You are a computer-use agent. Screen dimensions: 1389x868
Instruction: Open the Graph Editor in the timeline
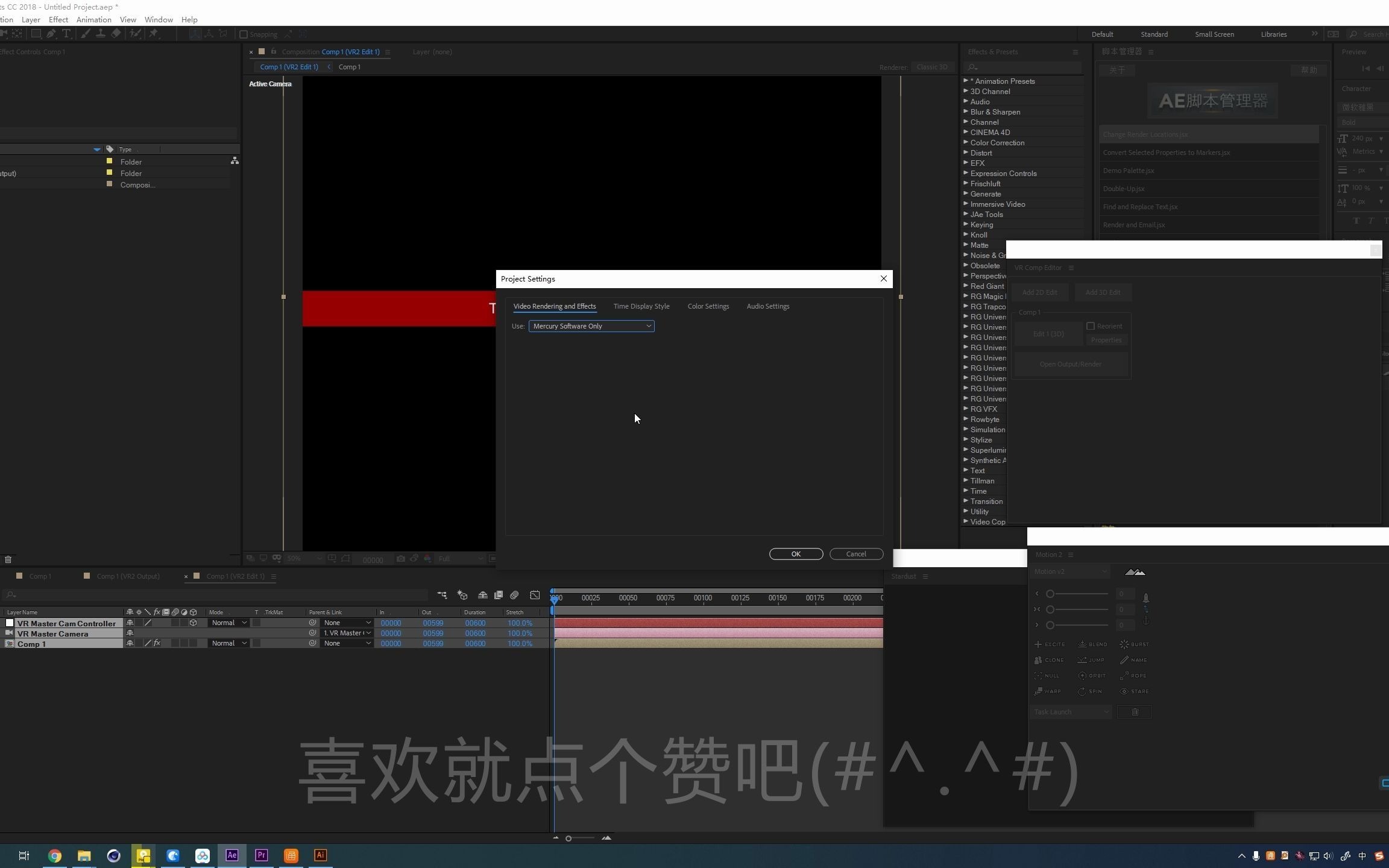pos(535,597)
